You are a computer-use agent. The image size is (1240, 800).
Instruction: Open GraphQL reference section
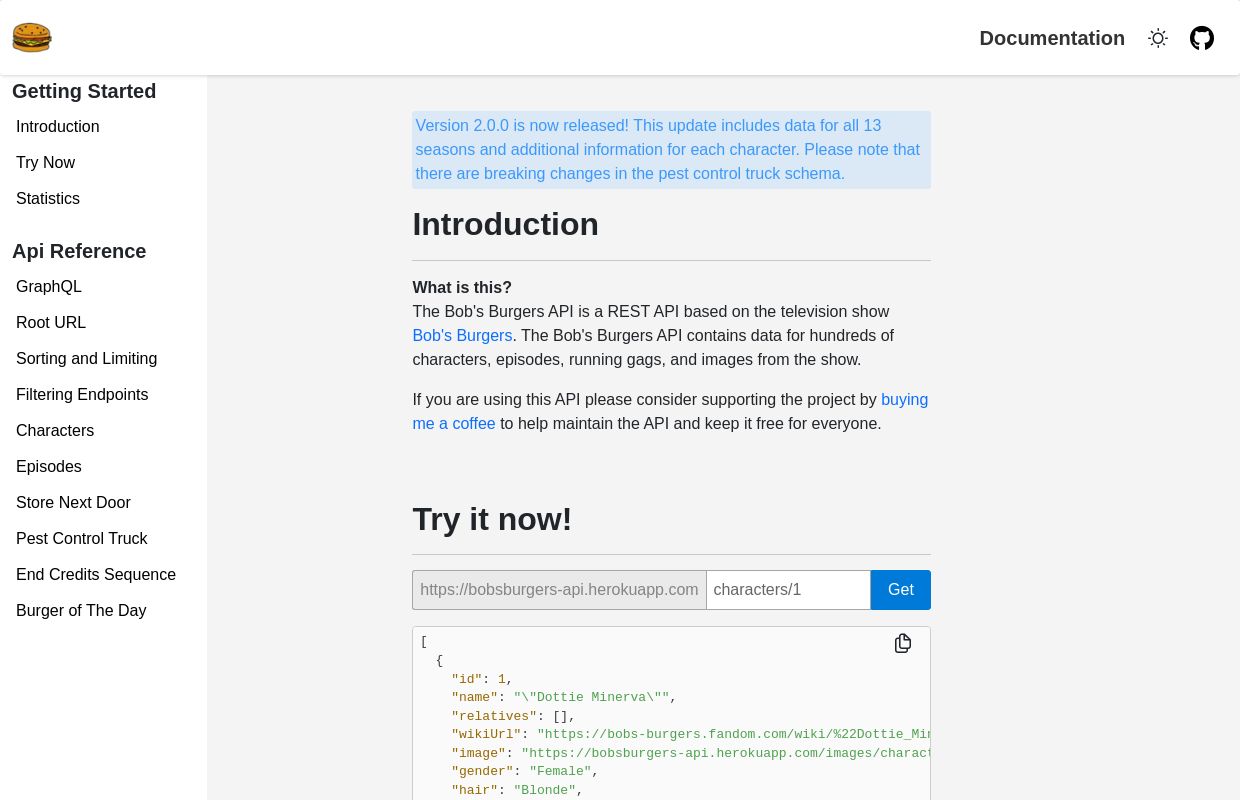pyautogui.click(x=49, y=287)
